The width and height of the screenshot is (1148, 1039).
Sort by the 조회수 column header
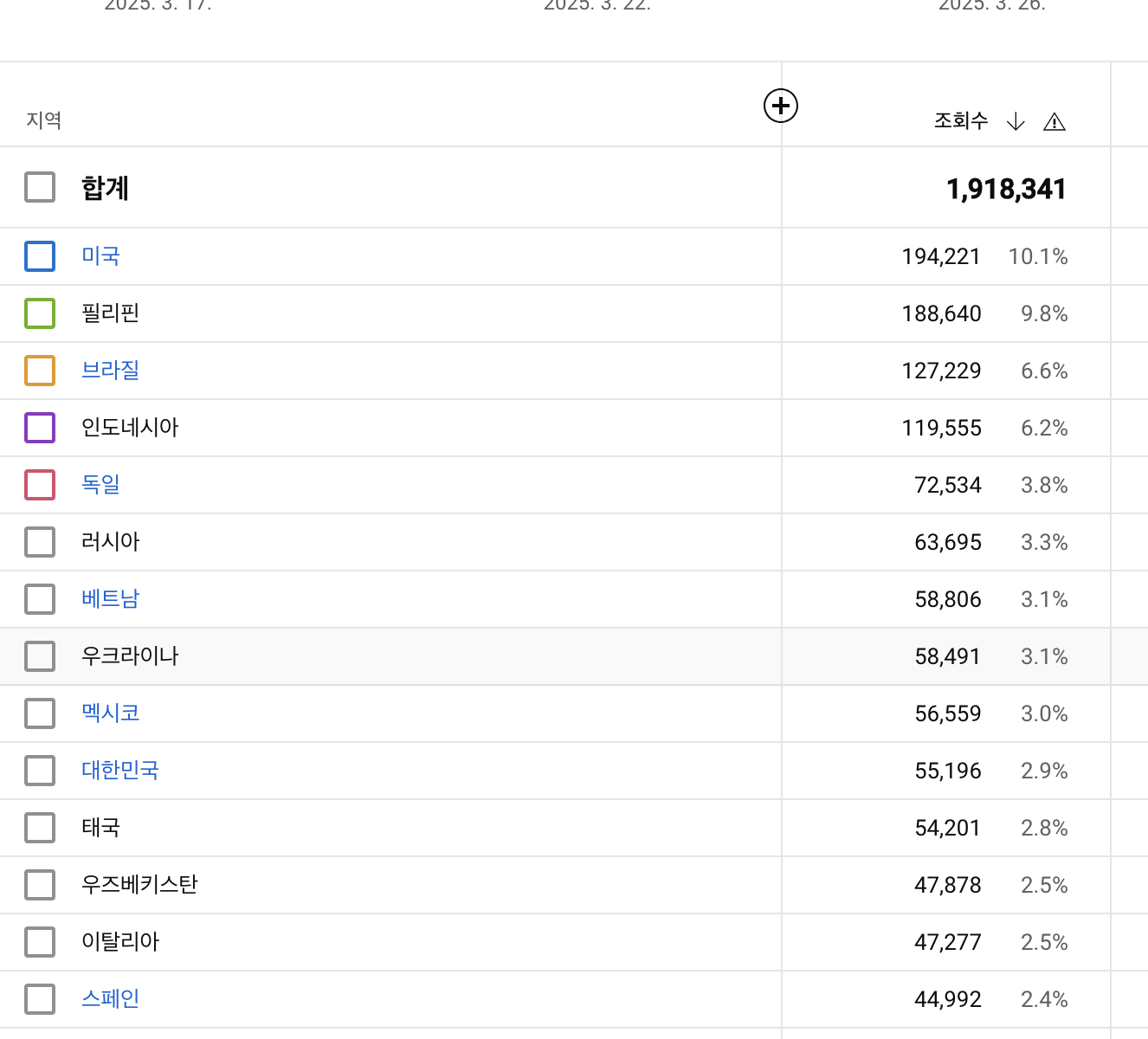click(x=961, y=121)
